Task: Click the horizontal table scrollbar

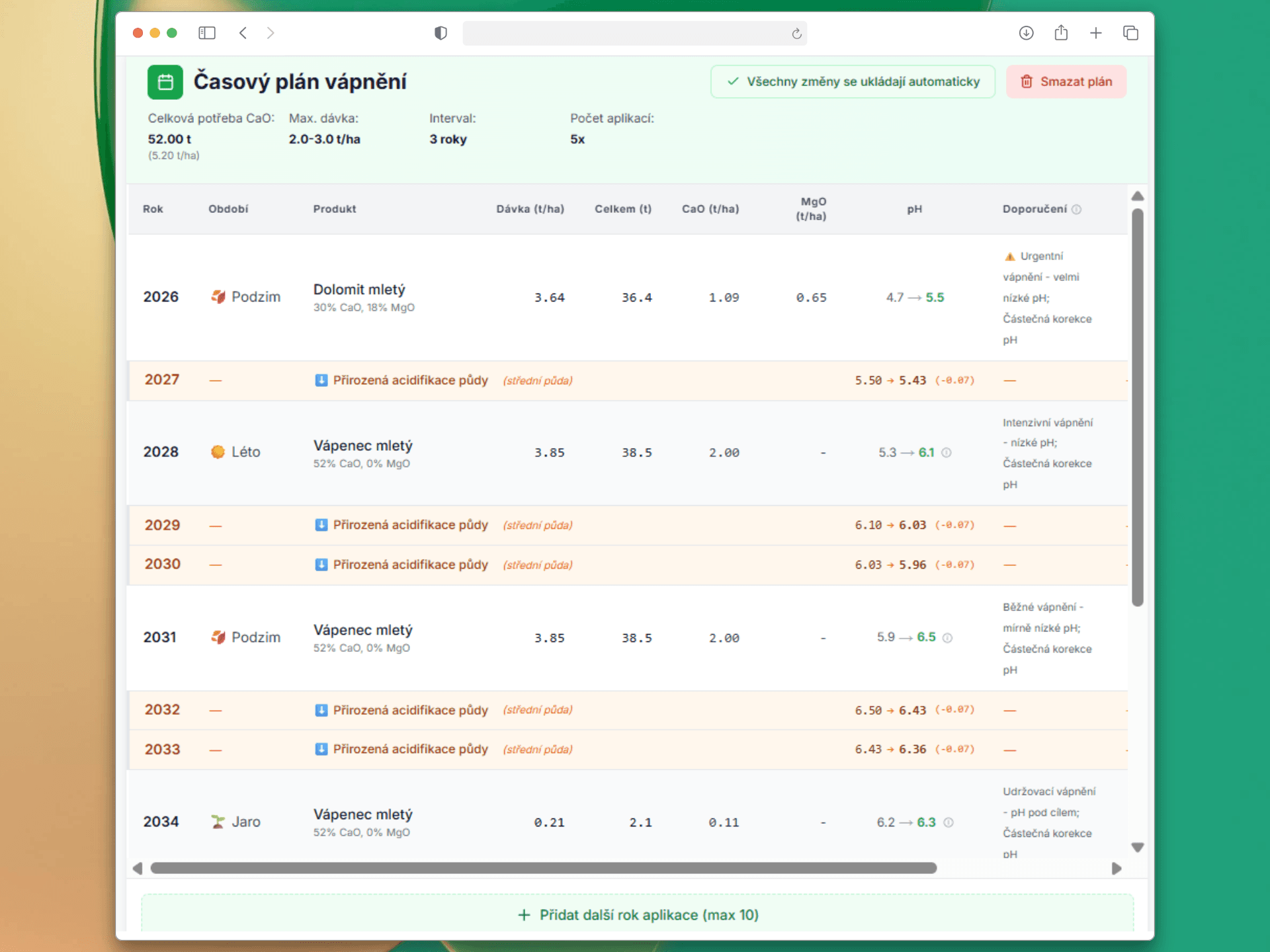Action: [542, 868]
